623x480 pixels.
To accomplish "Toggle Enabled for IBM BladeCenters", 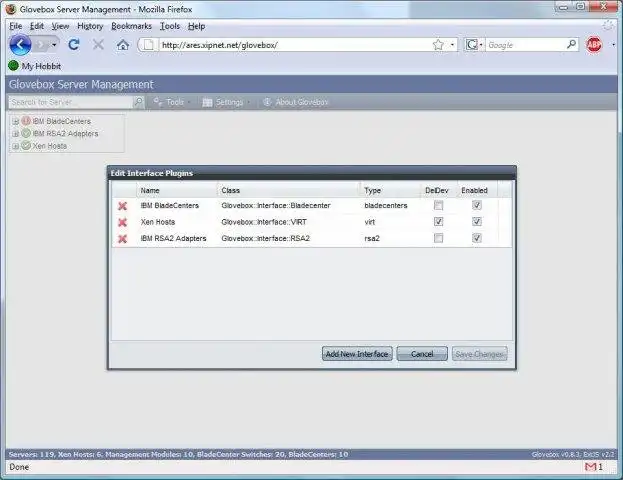I will pyautogui.click(x=477, y=205).
